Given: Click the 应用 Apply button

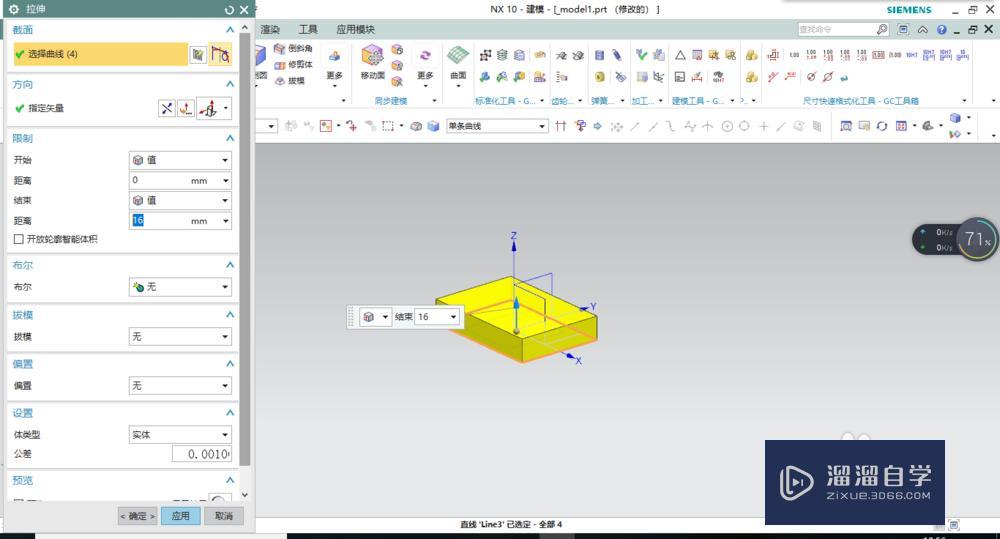Looking at the screenshot, I should coord(180,516).
